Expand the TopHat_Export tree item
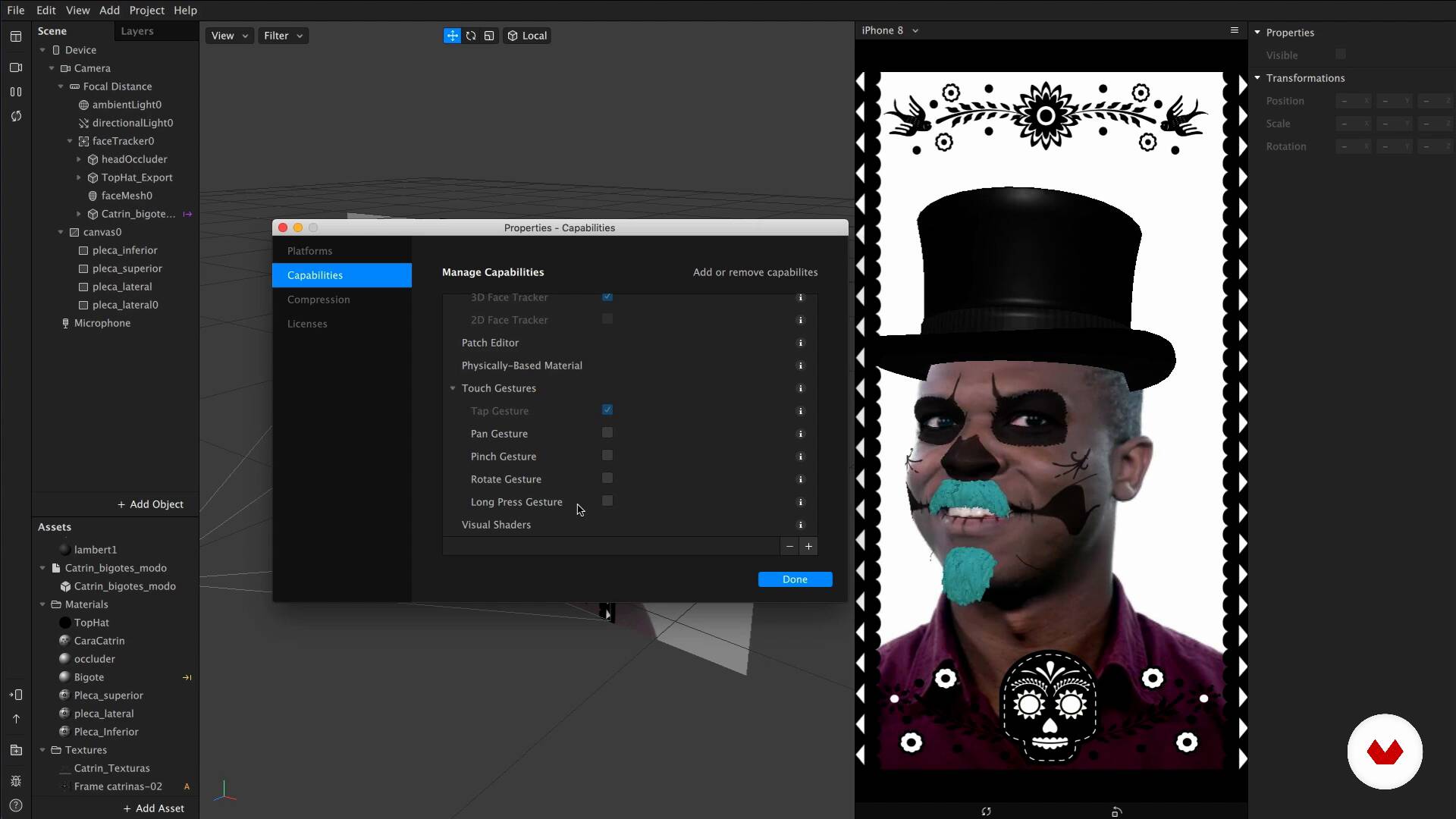The height and width of the screenshot is (819, 1456). point(79,177)
